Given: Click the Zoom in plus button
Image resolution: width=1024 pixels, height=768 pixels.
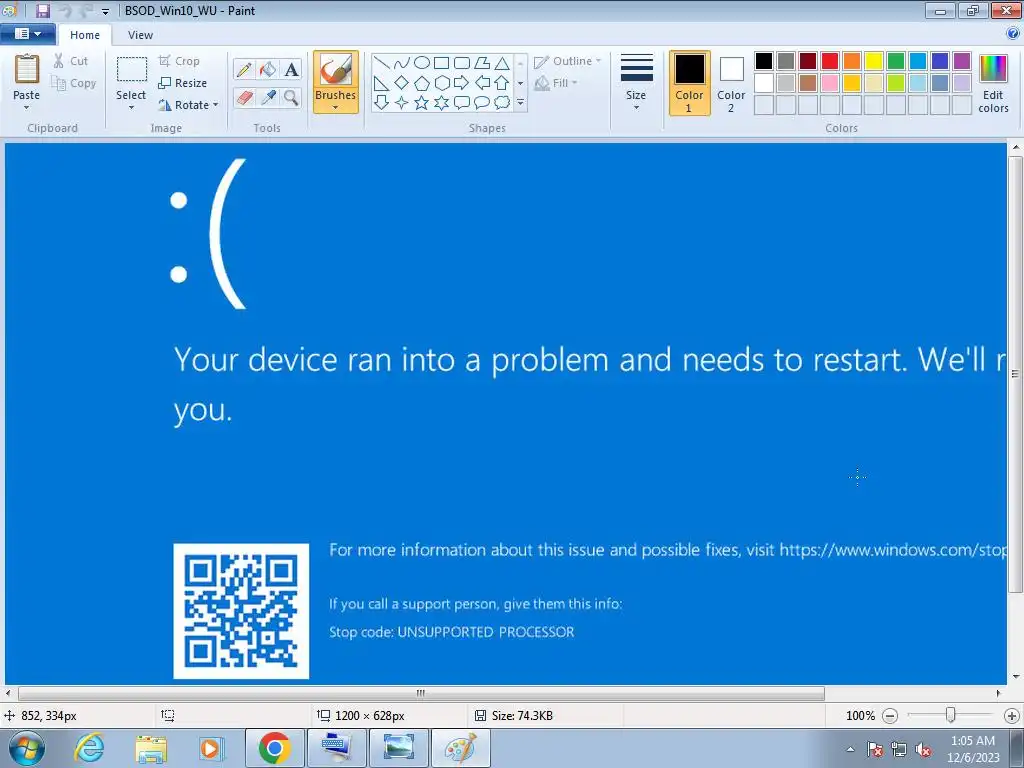Looking at the screenshot, I should coord(1012,716).
